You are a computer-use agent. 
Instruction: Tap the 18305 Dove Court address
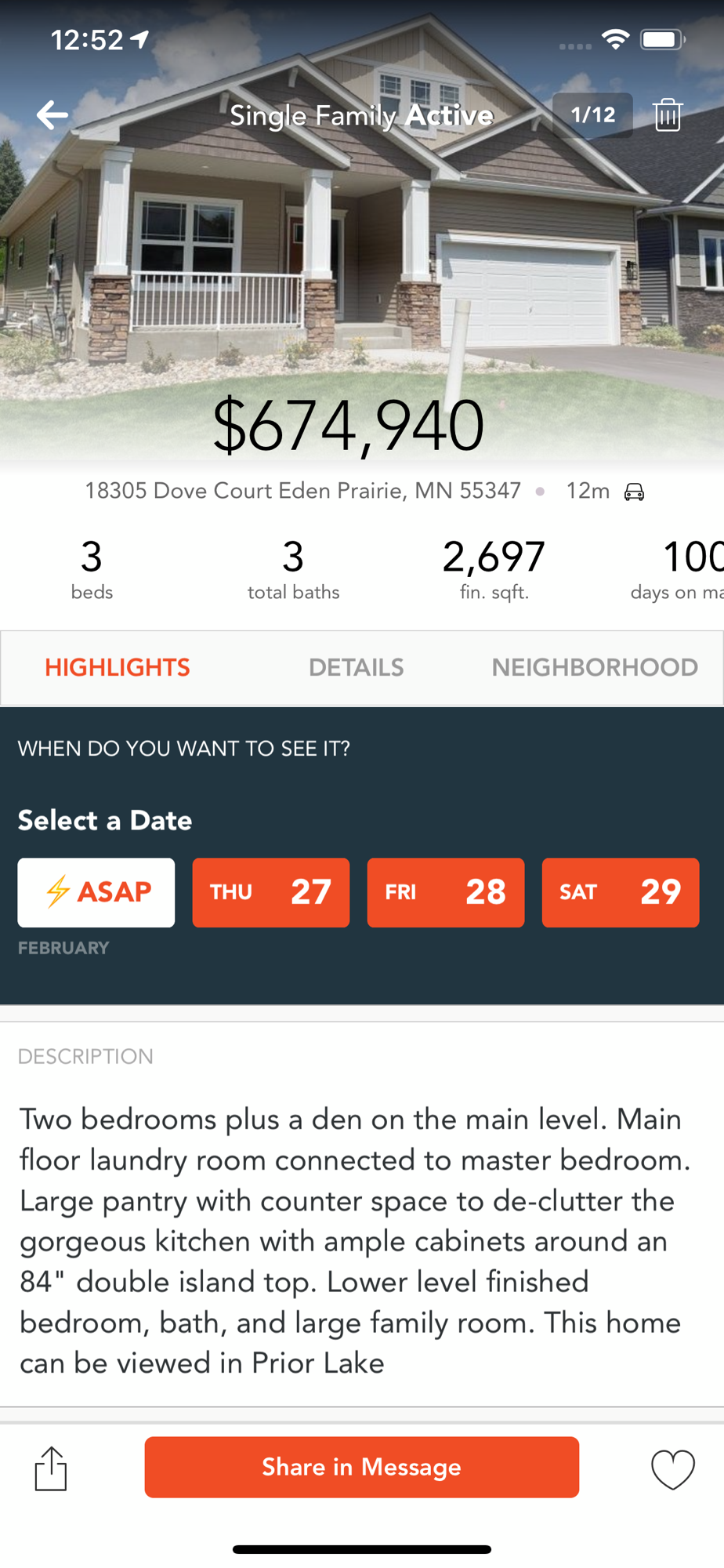click(x=302, y=491)
